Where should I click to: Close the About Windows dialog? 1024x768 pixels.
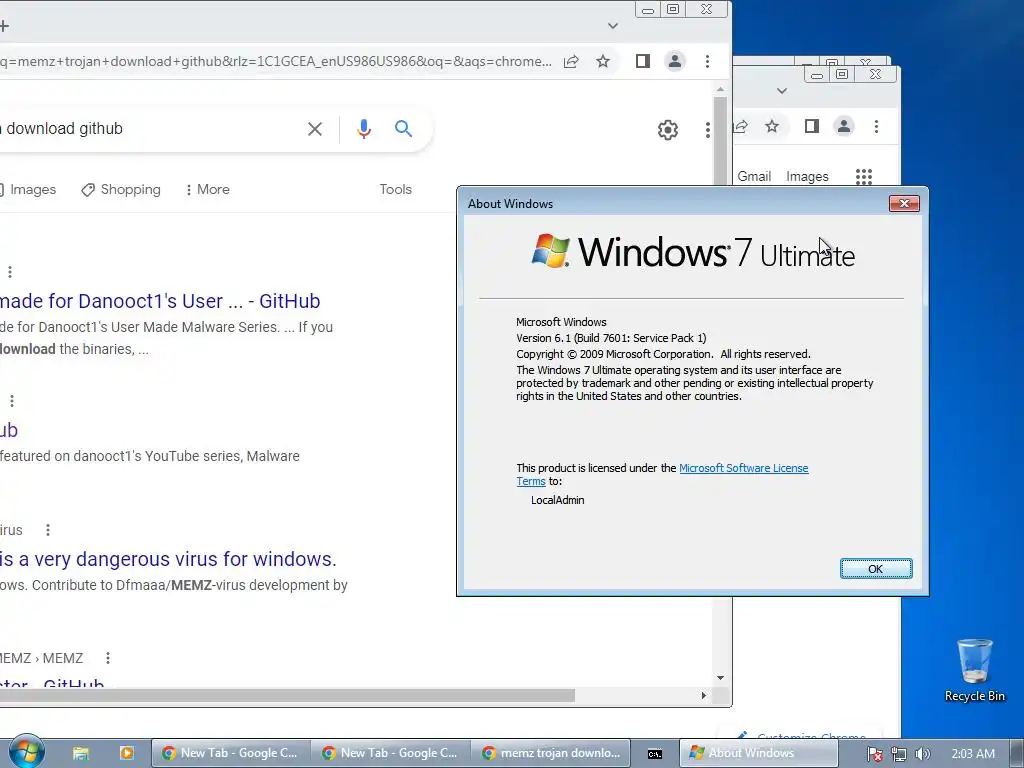(904, 204)
